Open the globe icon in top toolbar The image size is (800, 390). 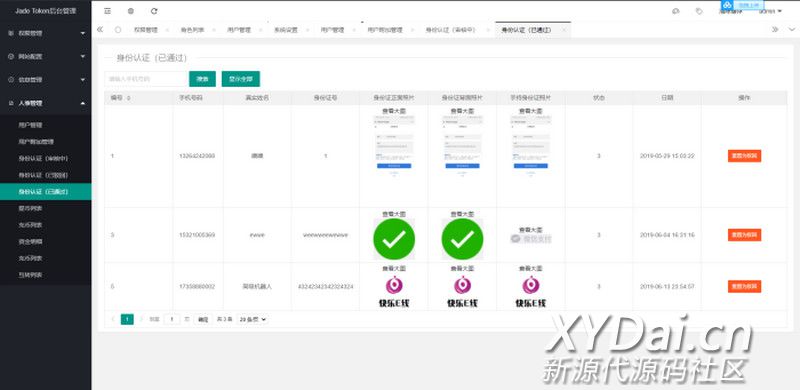[x=131, y=11]
